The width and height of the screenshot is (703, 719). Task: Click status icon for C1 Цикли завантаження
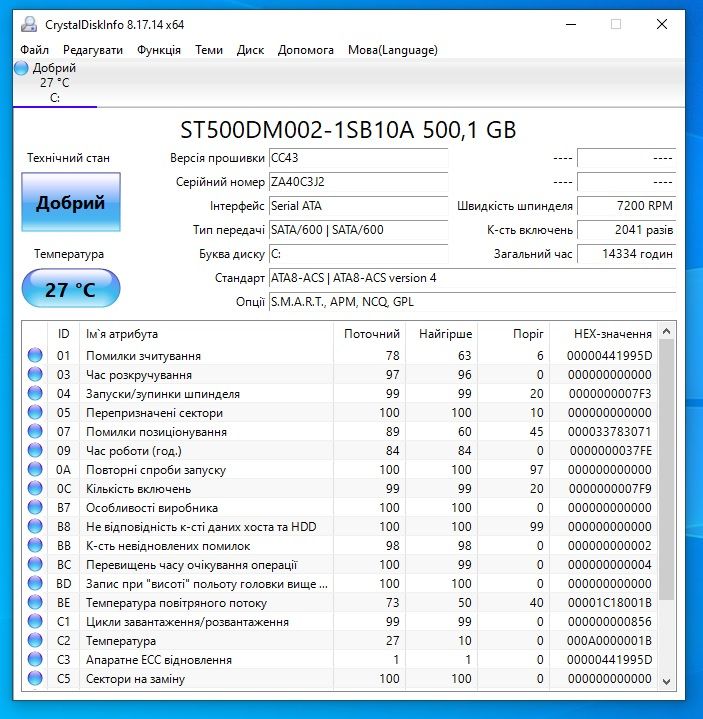pyautogui.click(x=35, y=621)
